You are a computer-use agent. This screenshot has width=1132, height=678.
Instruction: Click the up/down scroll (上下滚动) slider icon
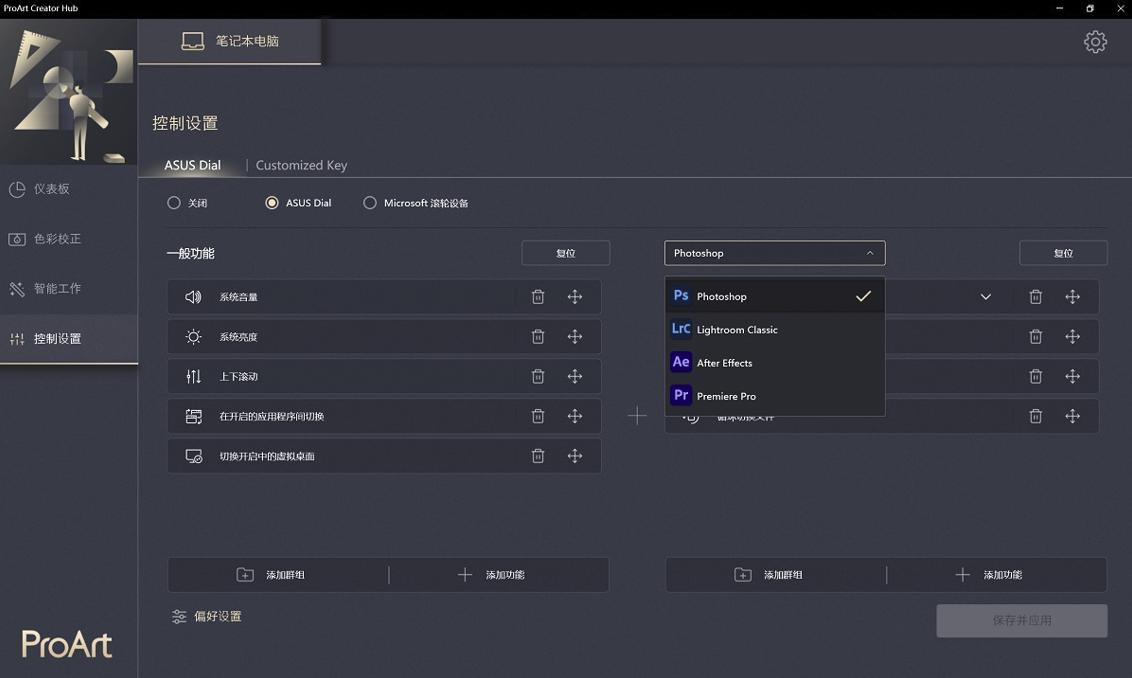tap(194, 376)
